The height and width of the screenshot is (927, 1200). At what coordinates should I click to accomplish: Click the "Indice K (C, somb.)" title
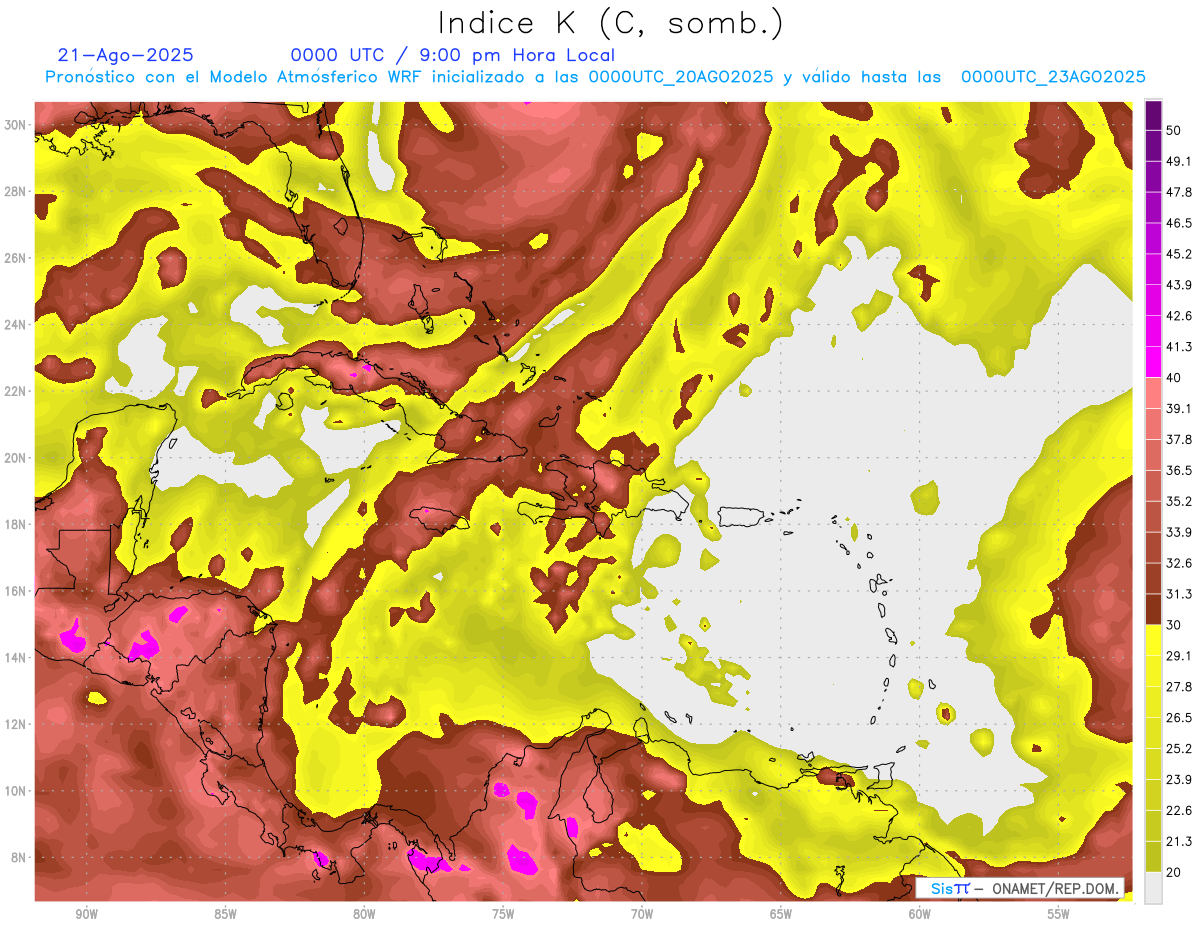coord(611,23)
